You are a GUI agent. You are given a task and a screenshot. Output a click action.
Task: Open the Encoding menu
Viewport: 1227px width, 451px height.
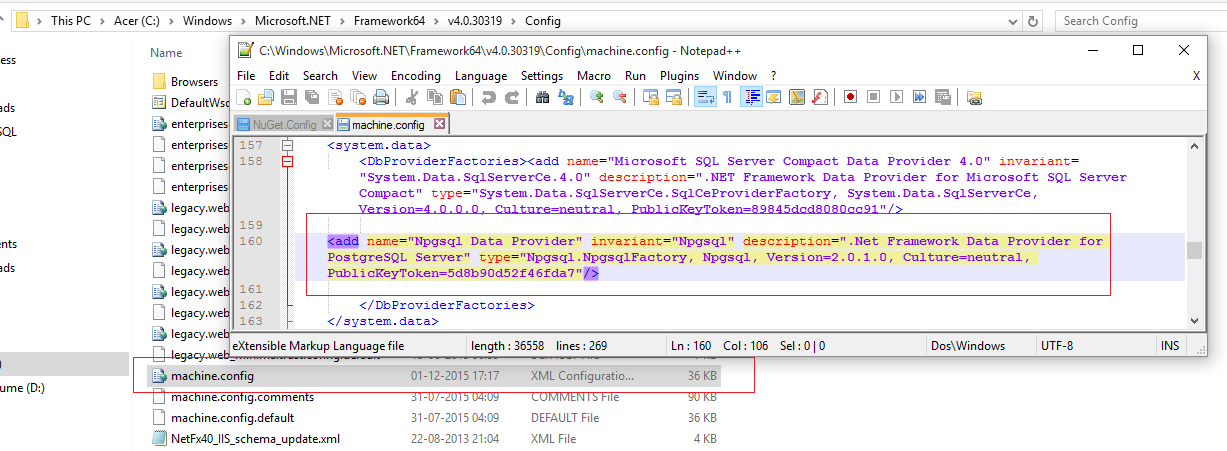[x=415, y=76]
